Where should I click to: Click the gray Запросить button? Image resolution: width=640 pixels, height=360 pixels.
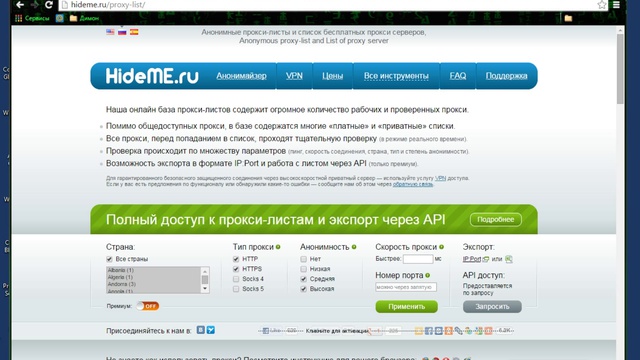[492, 307]
